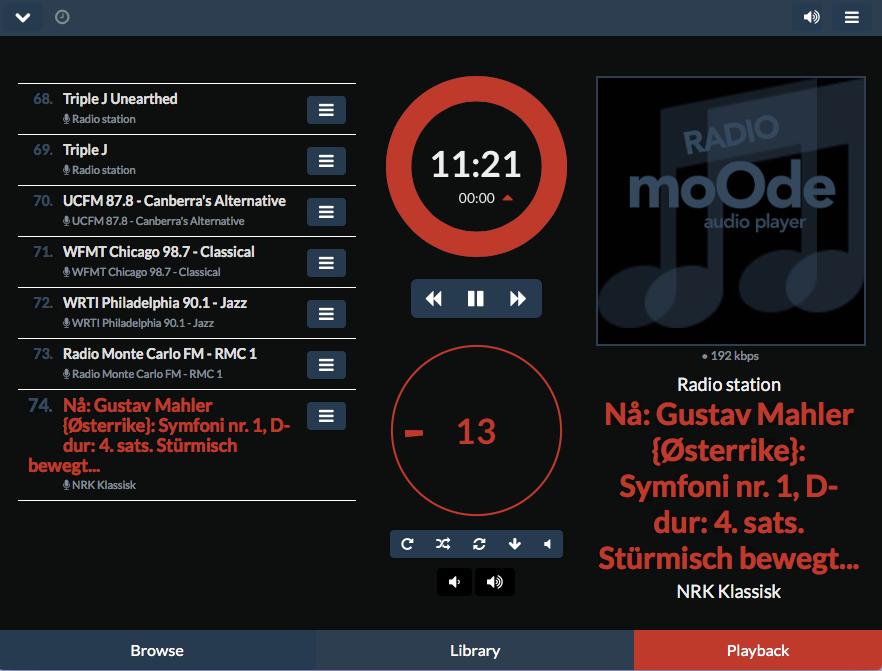Open volume control in top bar
882x671 pixels.
[811, 17]
